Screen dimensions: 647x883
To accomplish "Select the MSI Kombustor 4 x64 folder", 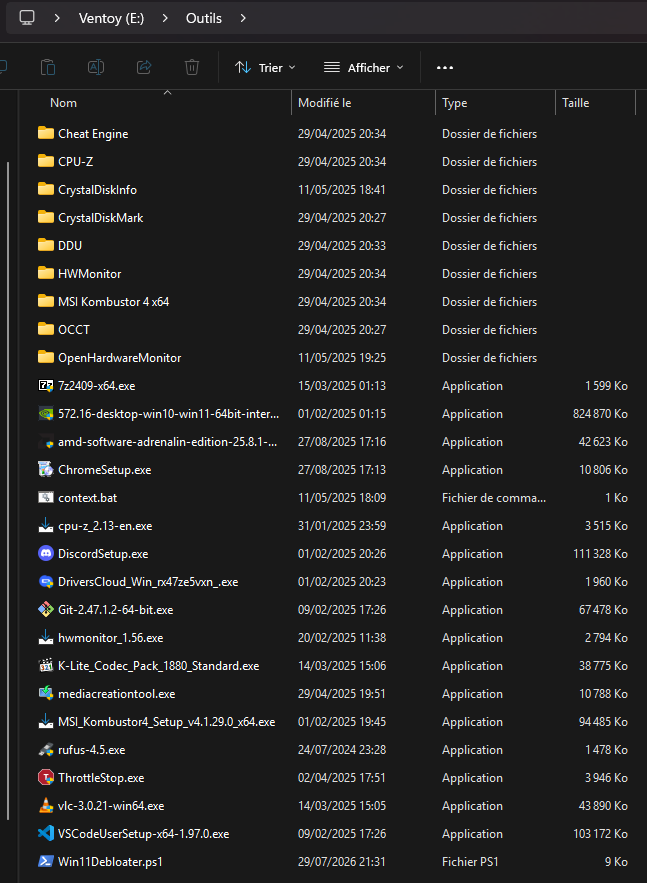I will [x=114, y=302].
